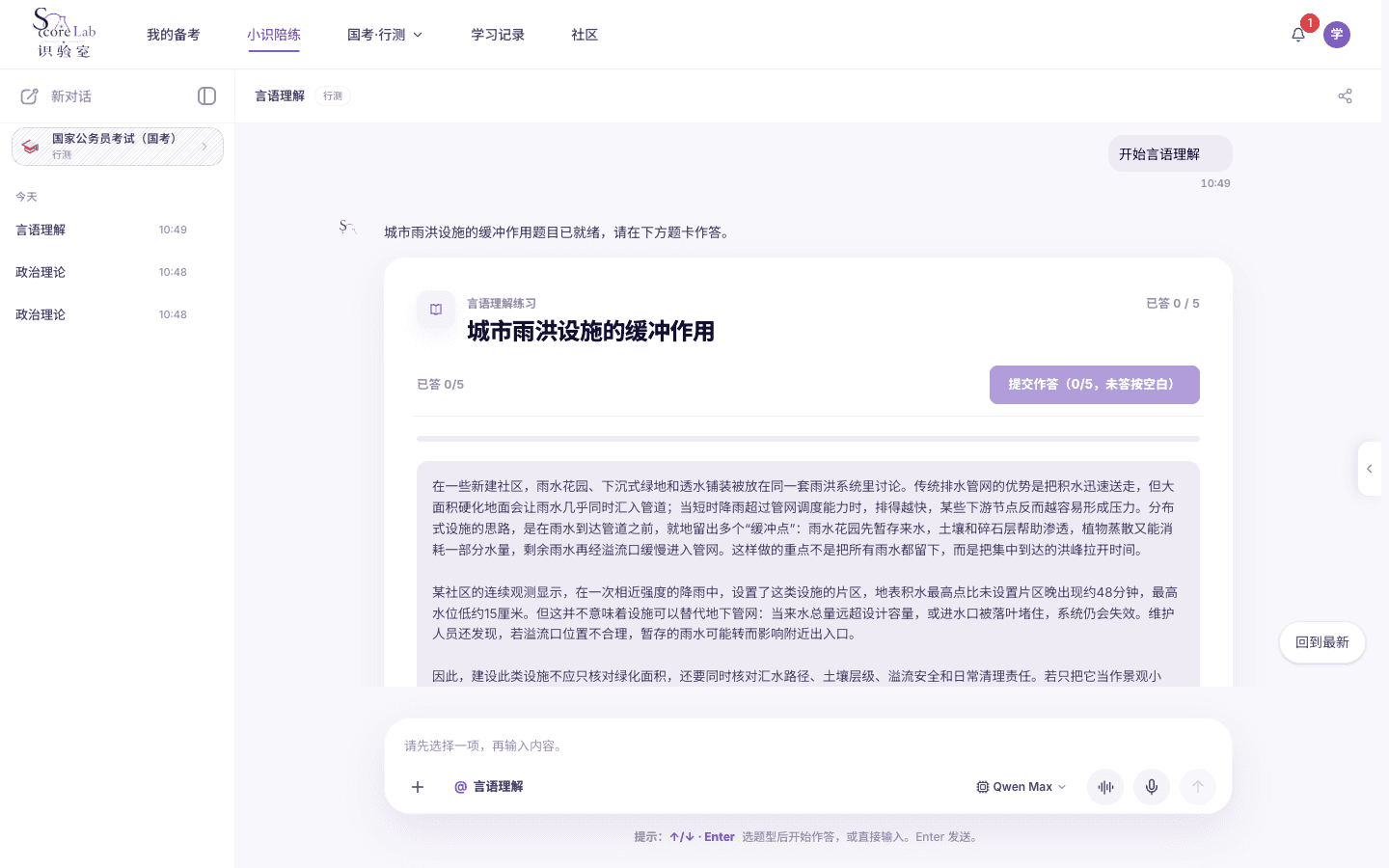
Task: Select the 小识陪练 tab
Action: 274,35
